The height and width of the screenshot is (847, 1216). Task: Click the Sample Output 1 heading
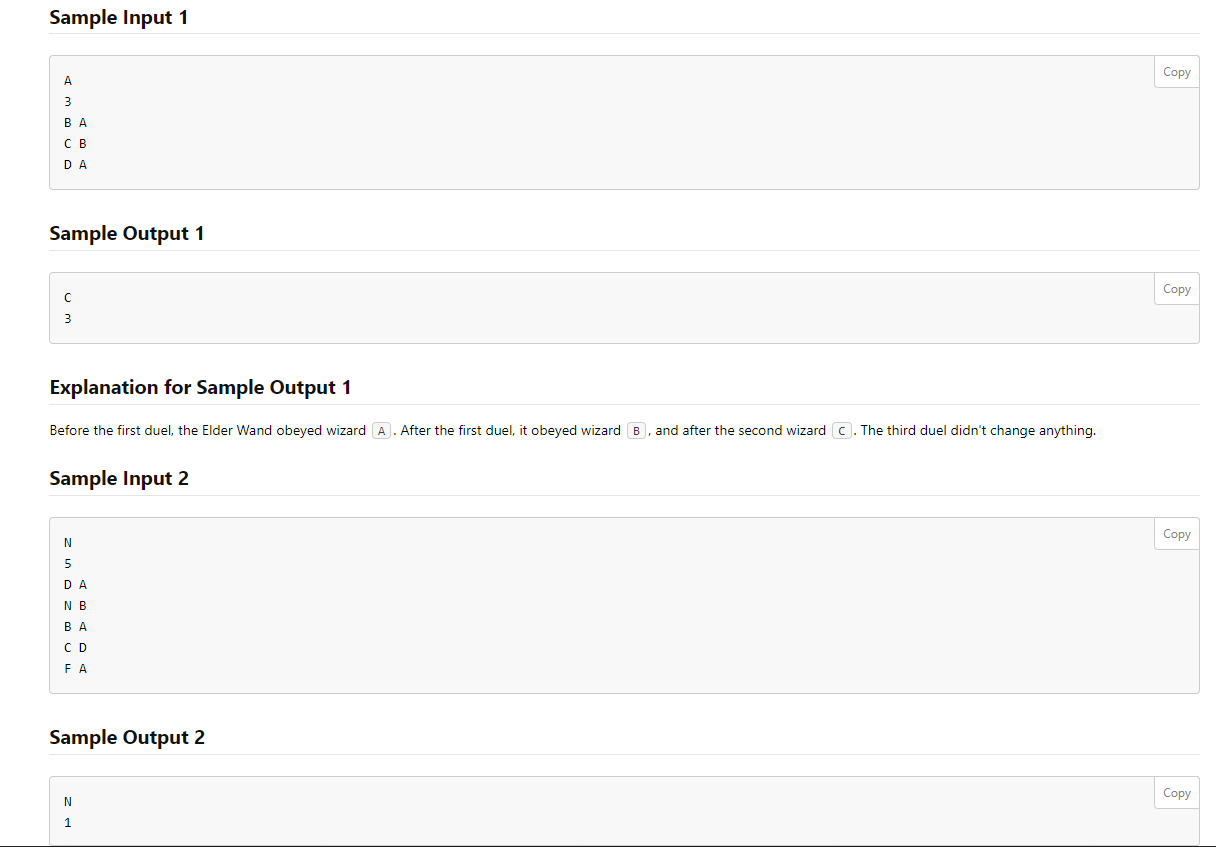point(126,233)
